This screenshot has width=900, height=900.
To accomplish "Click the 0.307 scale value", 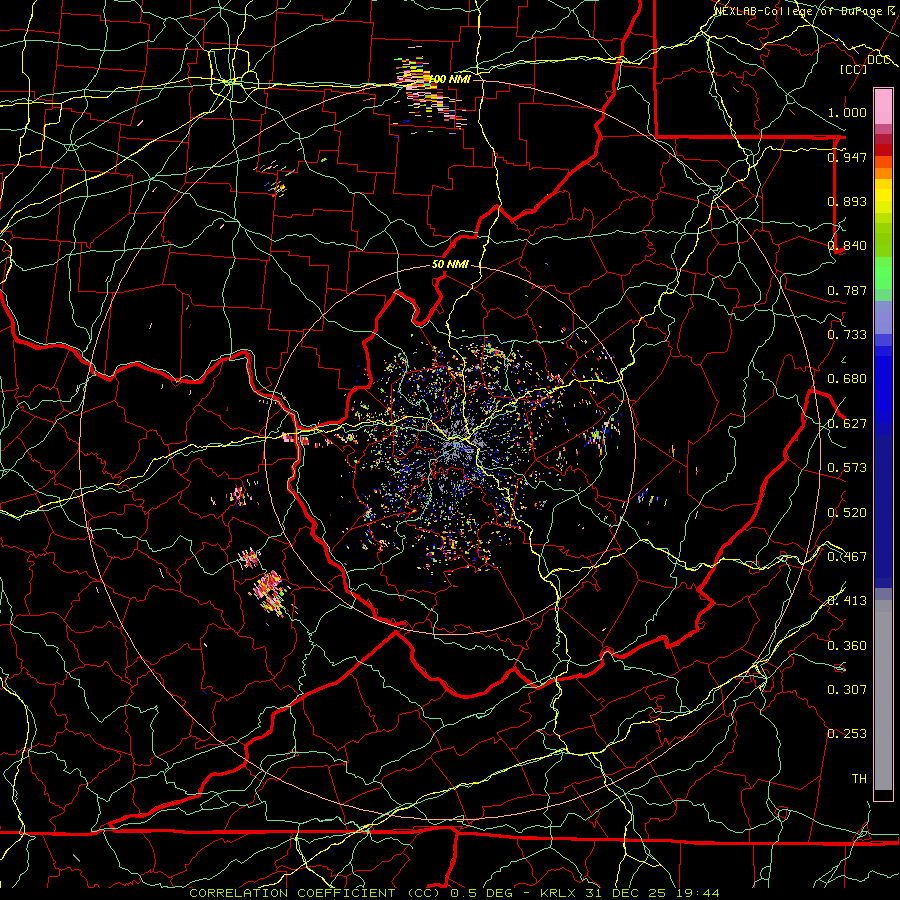I will (847, 689).
